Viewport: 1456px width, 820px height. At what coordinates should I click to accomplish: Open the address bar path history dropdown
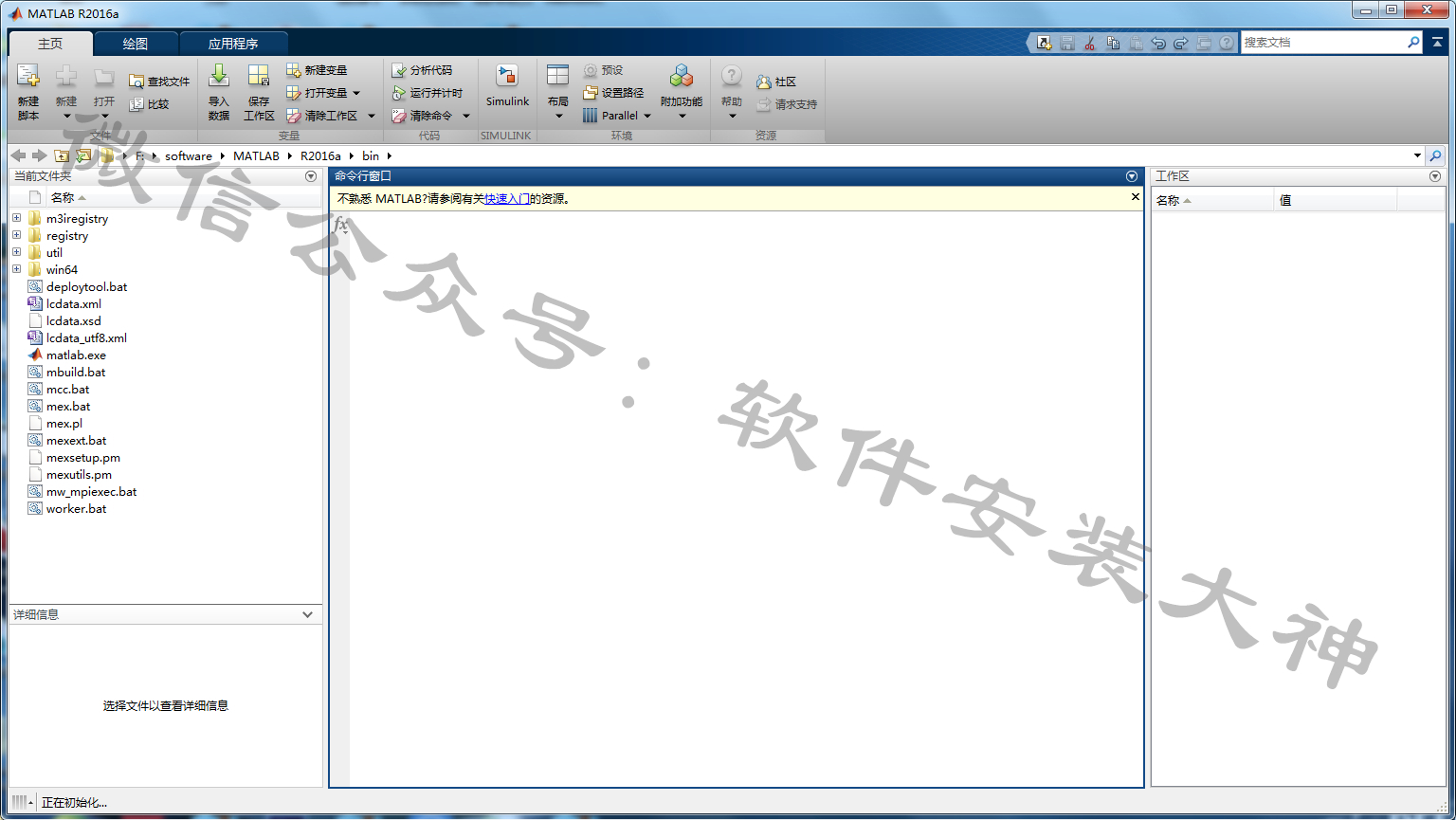[1417, 155]
